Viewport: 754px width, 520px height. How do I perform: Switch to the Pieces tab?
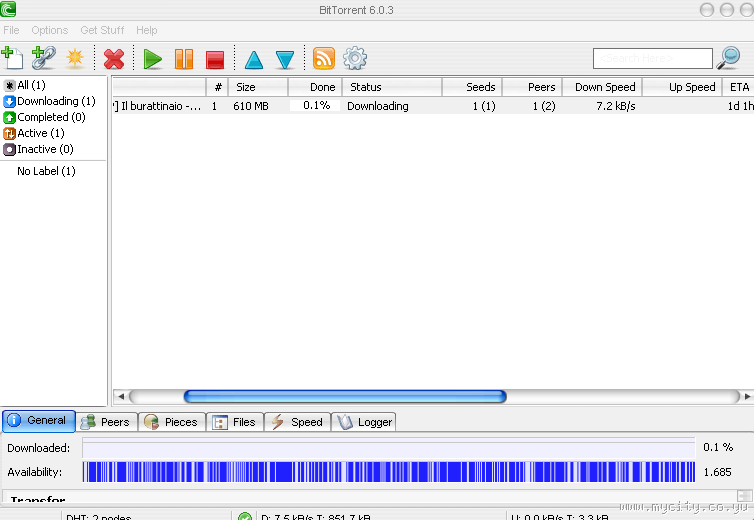[x=172, y=422]
